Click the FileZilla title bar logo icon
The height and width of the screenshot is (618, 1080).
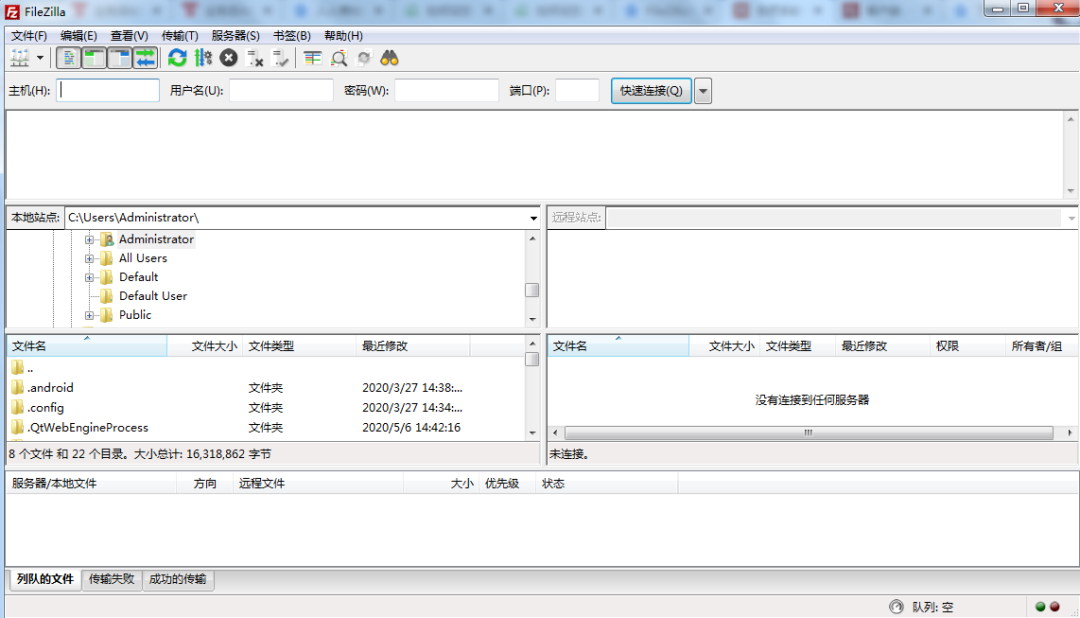(x=12, y=12)
